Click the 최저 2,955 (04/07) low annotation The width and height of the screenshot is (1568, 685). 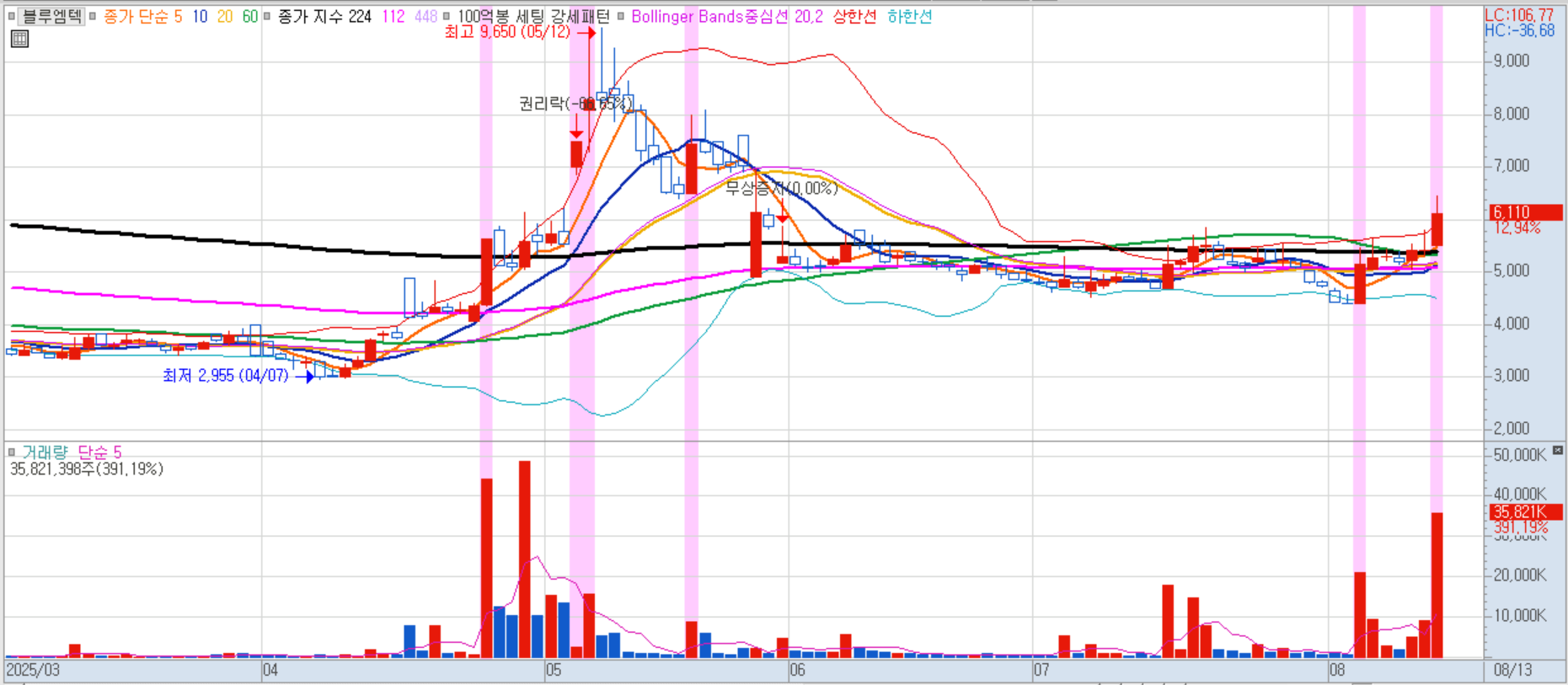(226, 376)
